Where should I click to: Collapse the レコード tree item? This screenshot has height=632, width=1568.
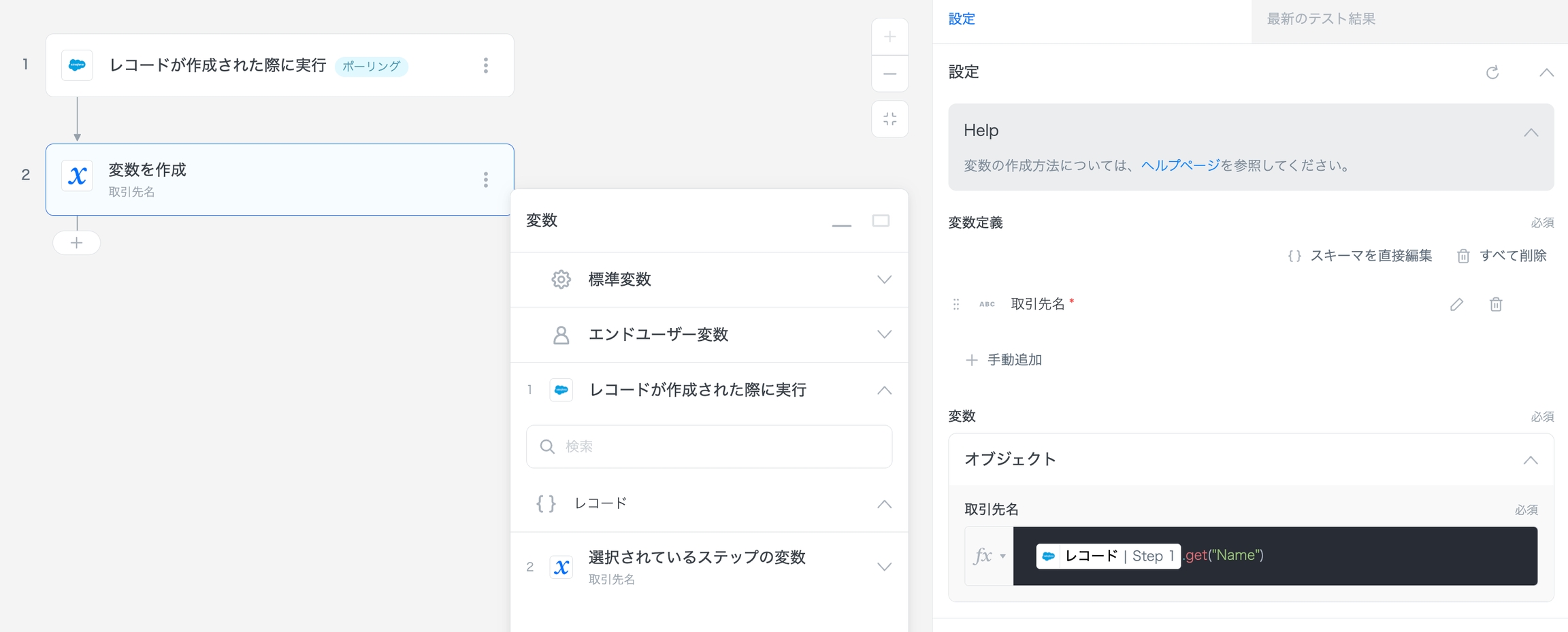(883, 504)
